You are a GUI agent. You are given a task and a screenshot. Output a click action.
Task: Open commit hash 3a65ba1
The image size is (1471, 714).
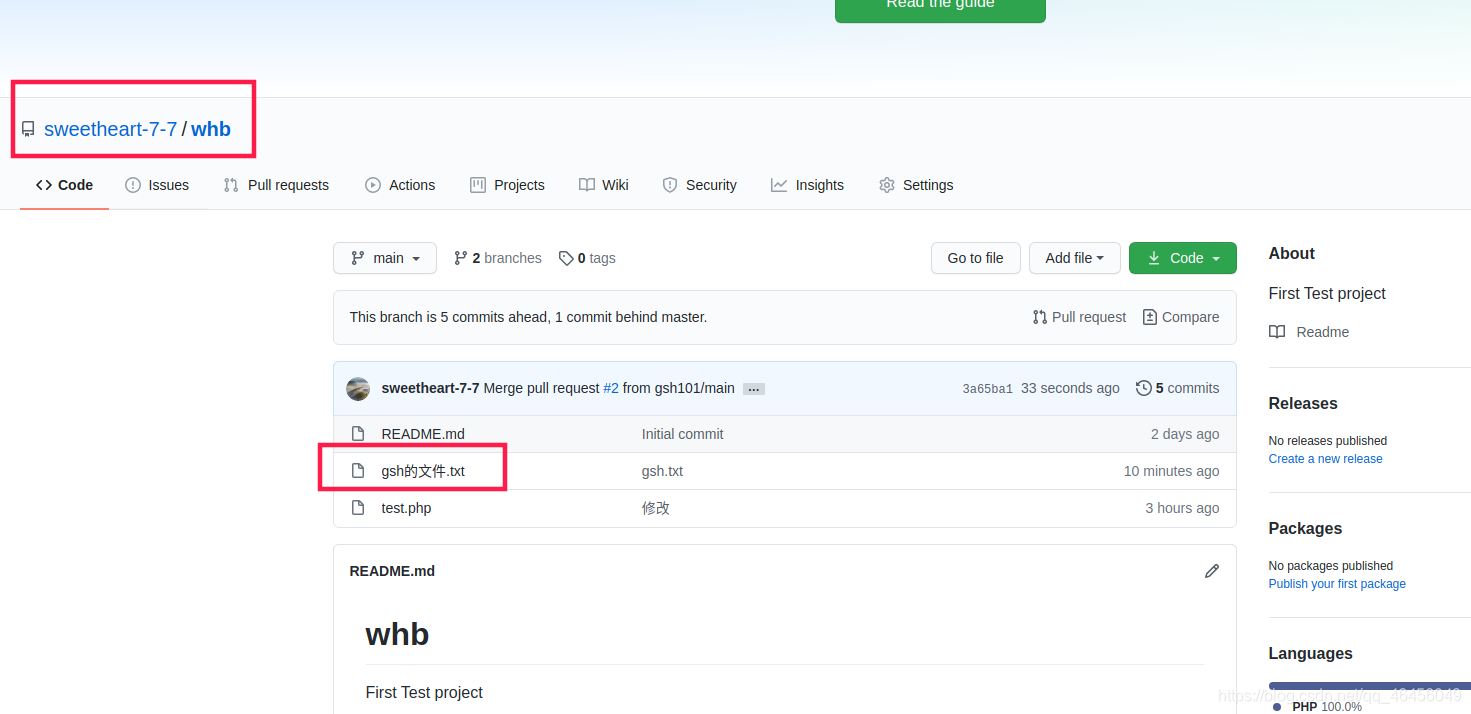click(987, 389)
